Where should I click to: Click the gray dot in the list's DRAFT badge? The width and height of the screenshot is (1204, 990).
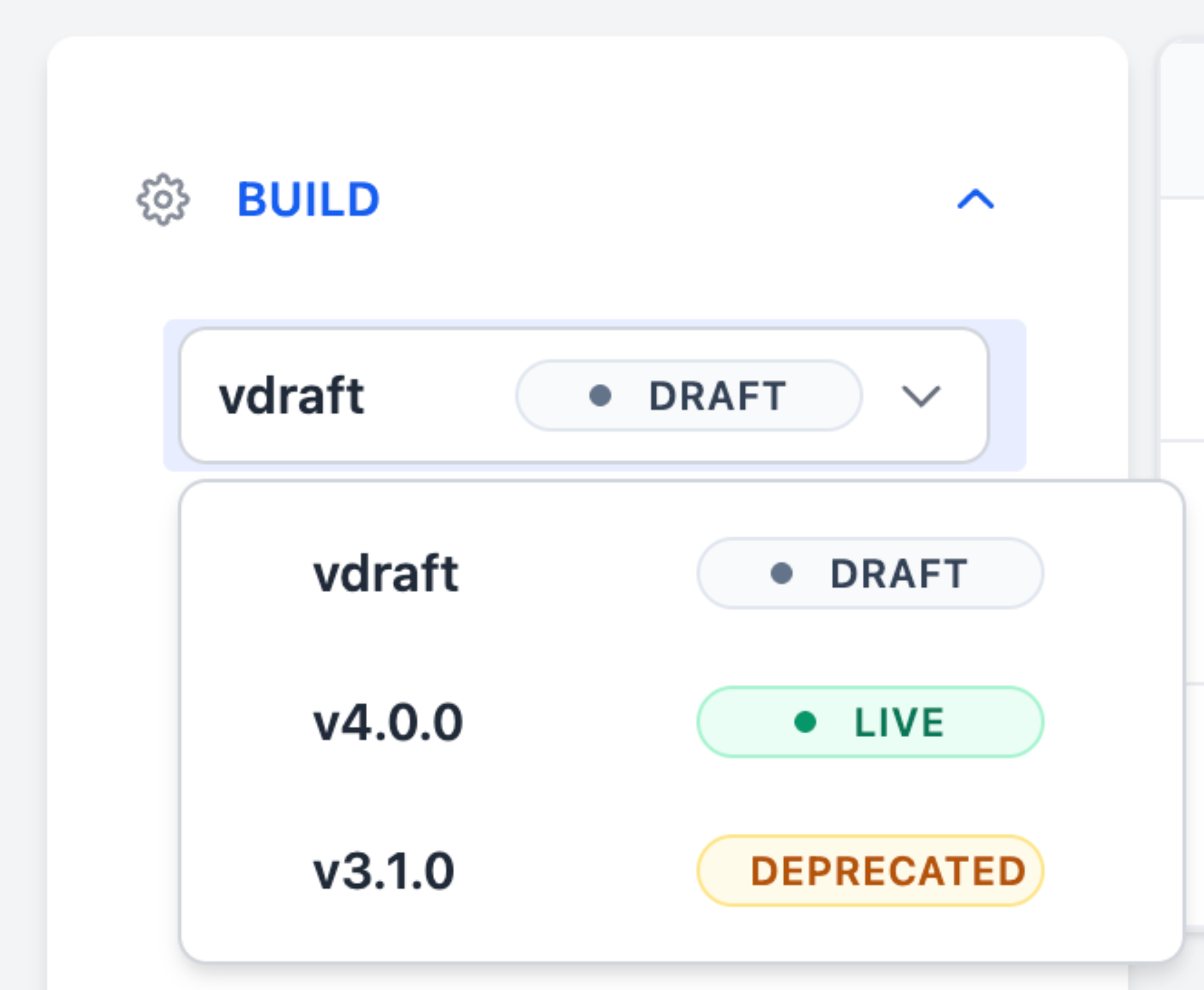tap(781, 574)
